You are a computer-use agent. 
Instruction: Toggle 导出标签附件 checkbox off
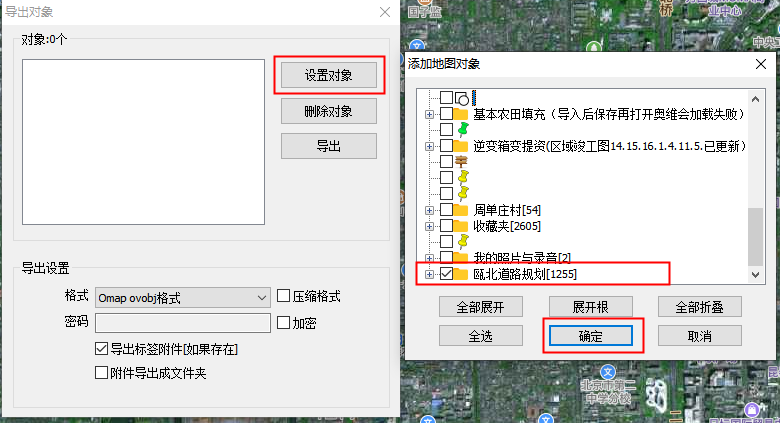[101, 349]
